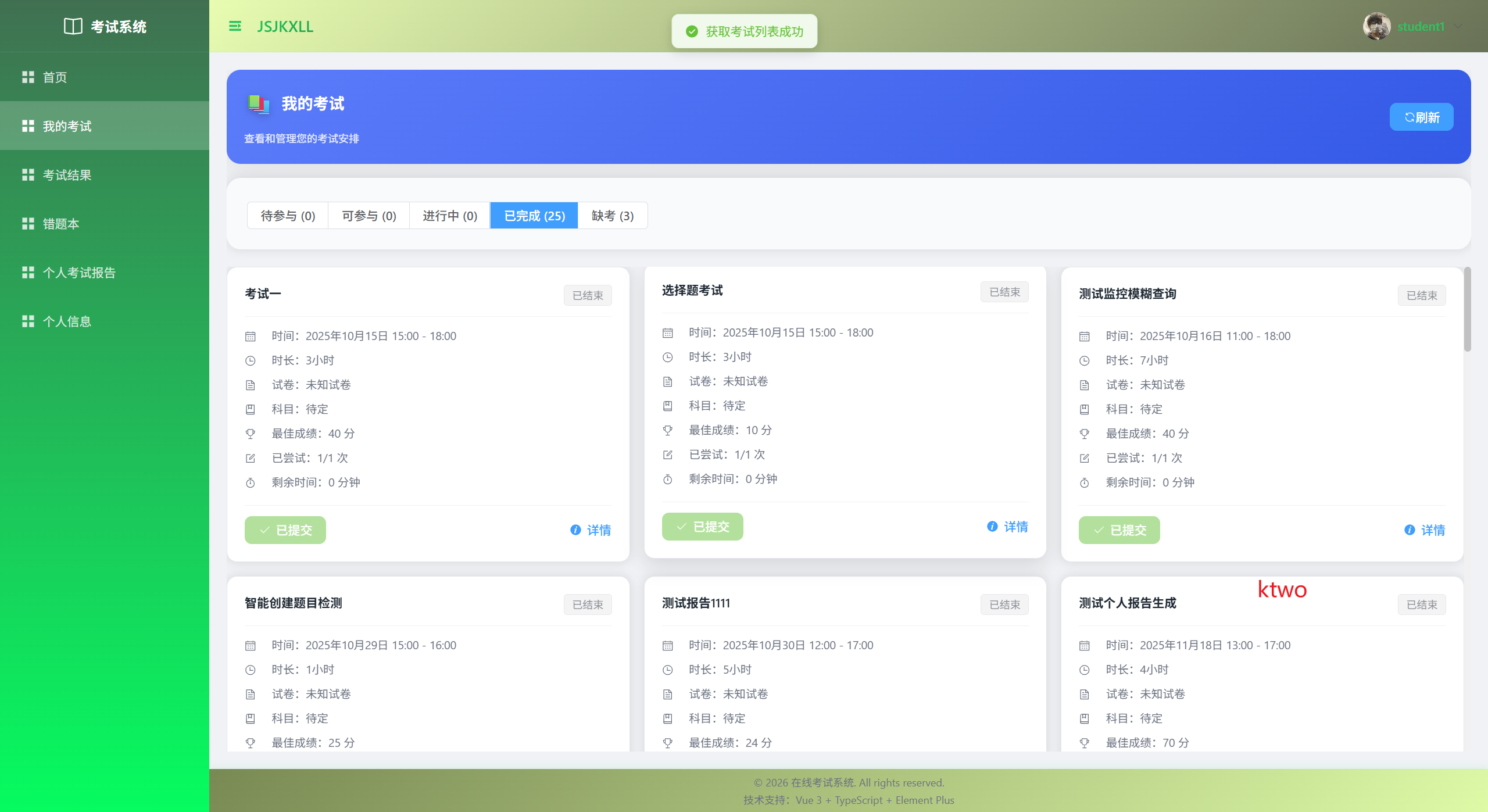
Task: Click the 首页 grid icon in sidebar
Action: [x=28, y=77]
